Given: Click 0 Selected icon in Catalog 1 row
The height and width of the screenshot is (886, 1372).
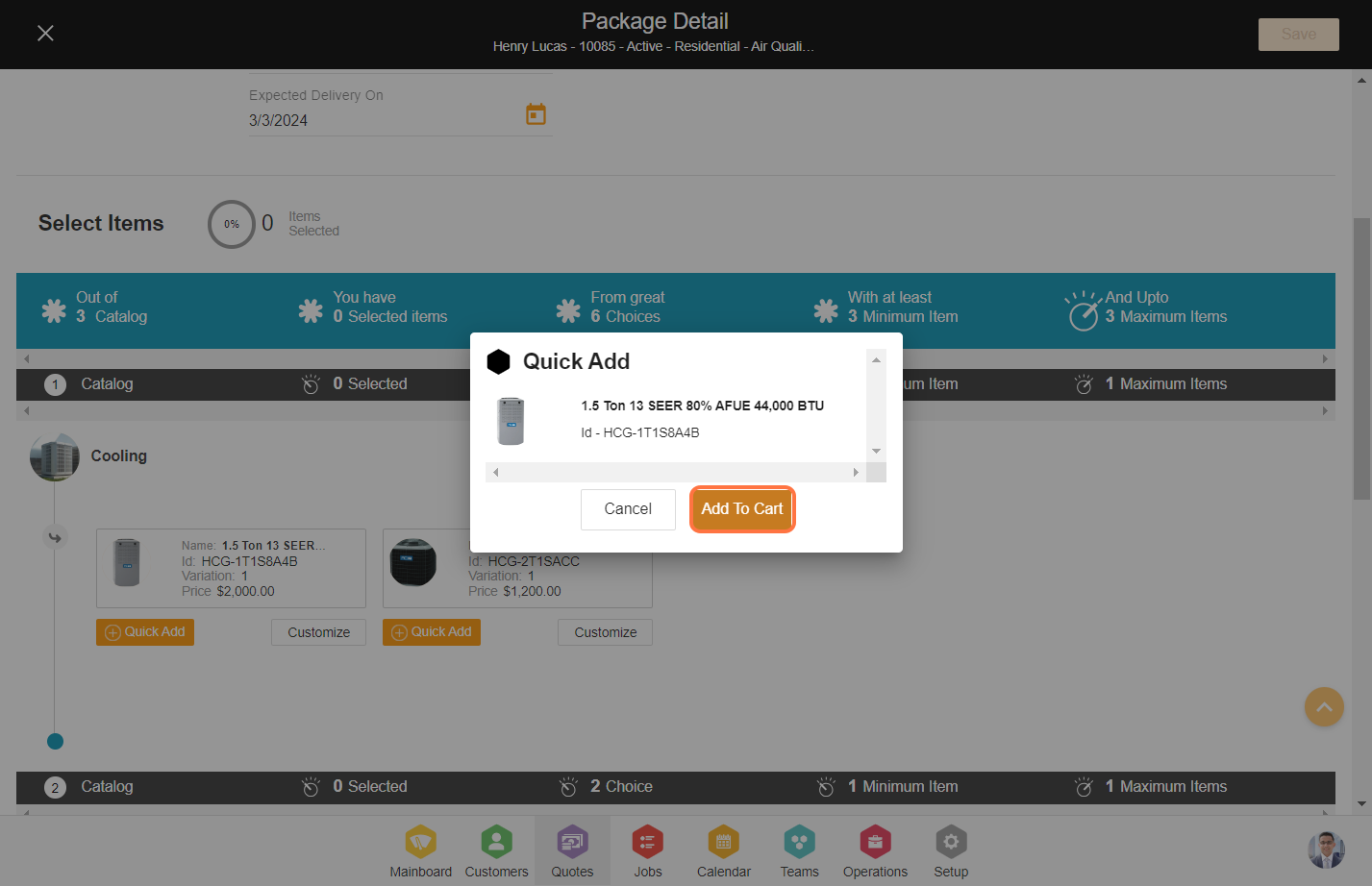Looking at the screenshot, I should (311, 384).
